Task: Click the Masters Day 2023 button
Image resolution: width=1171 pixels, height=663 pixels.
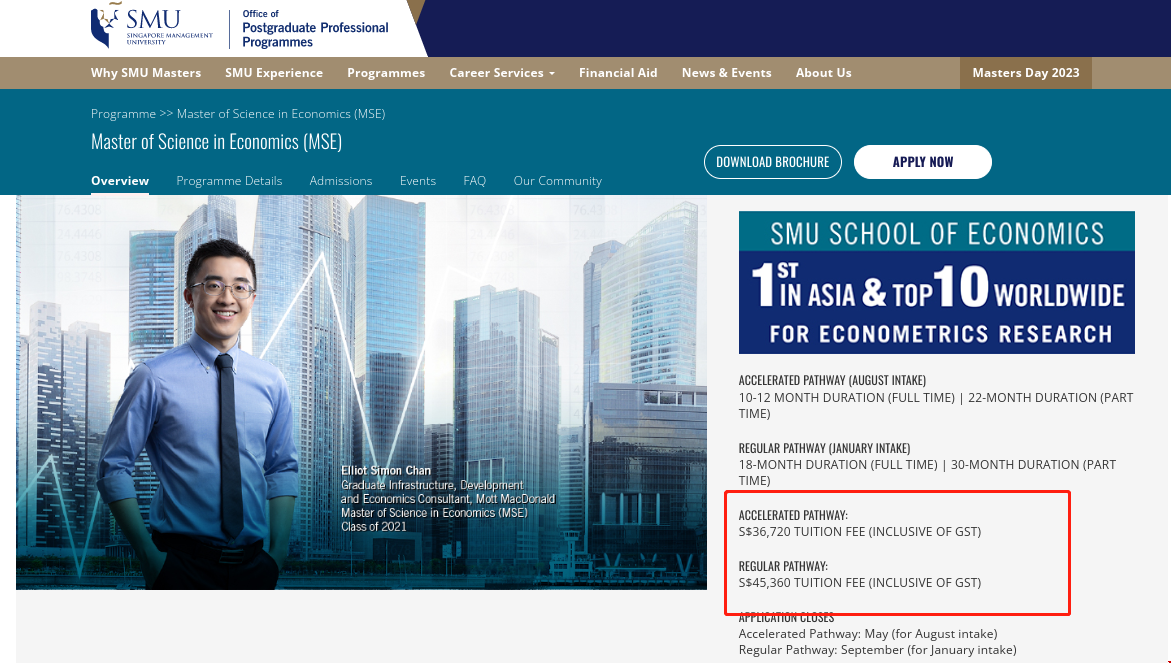Action: point(1025,73)
